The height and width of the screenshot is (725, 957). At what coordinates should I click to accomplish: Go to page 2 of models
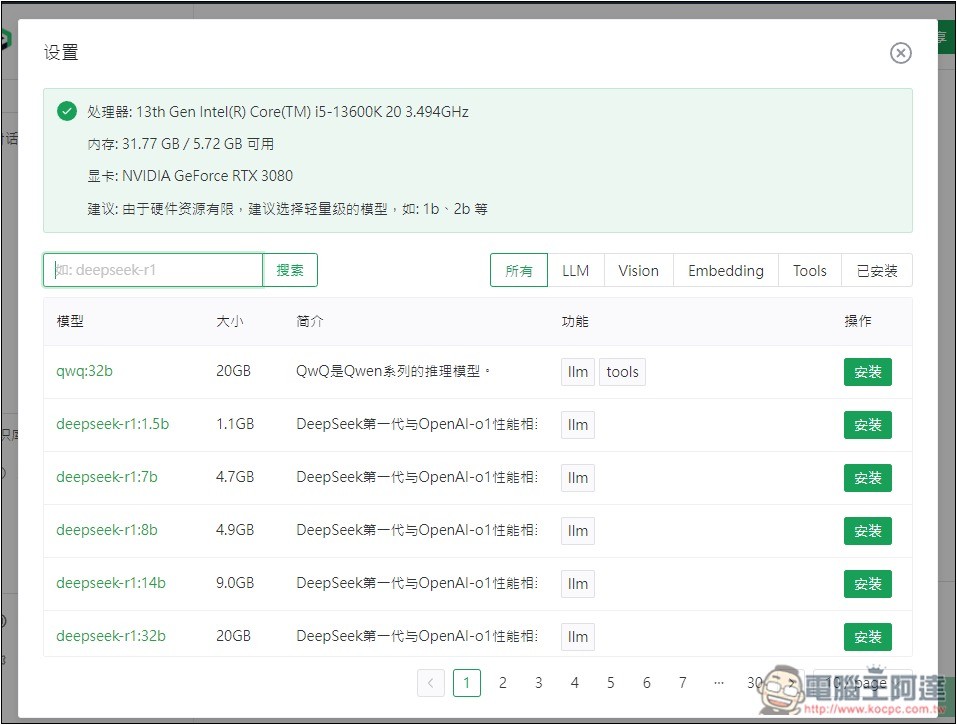point(503,683)
